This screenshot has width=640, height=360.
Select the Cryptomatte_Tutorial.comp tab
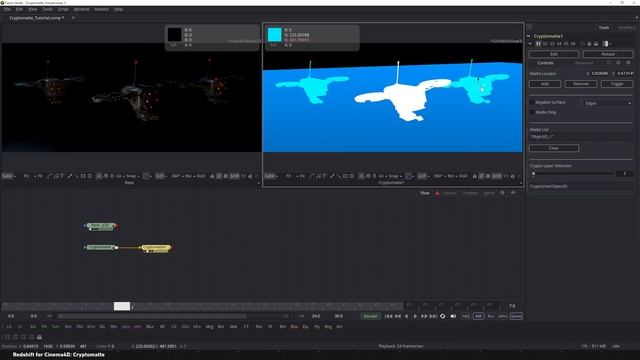coord(36,18)
